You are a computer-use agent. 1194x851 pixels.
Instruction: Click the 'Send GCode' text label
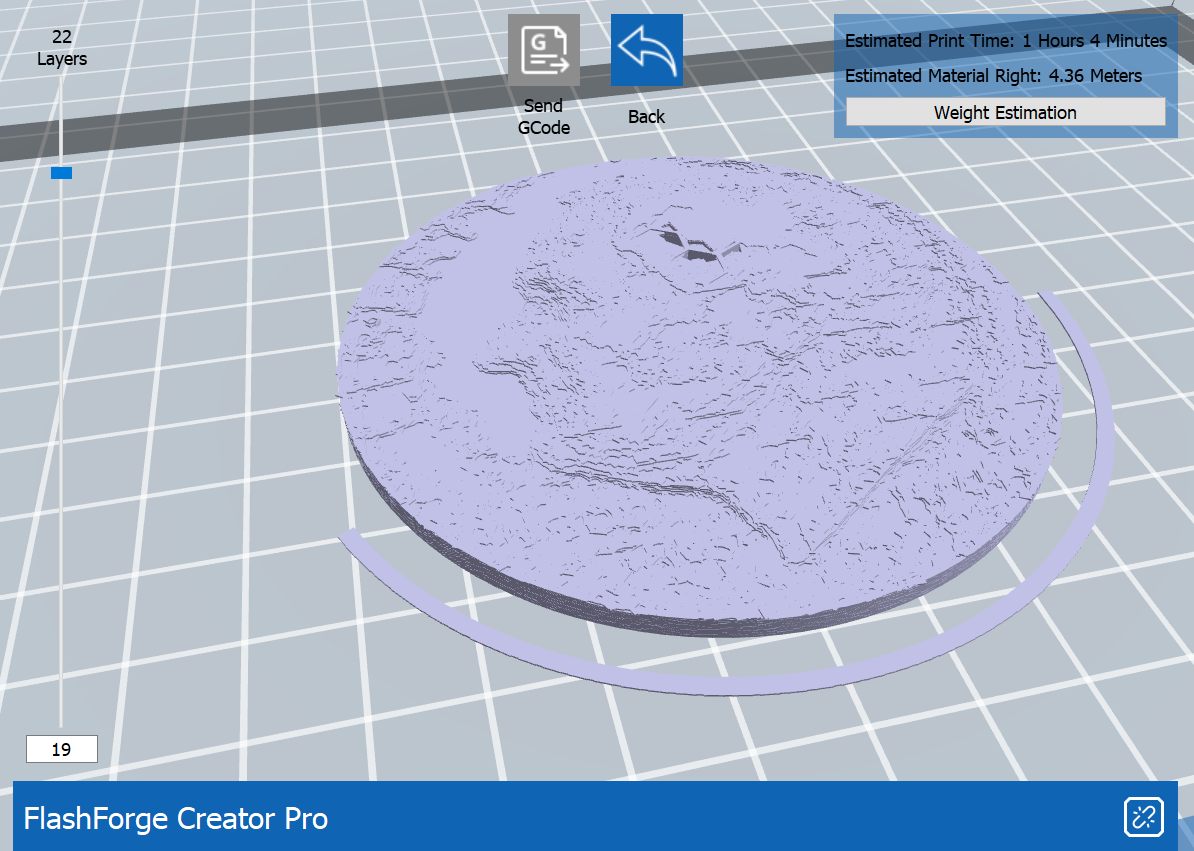pyautogui.click(x=543, y=116)
